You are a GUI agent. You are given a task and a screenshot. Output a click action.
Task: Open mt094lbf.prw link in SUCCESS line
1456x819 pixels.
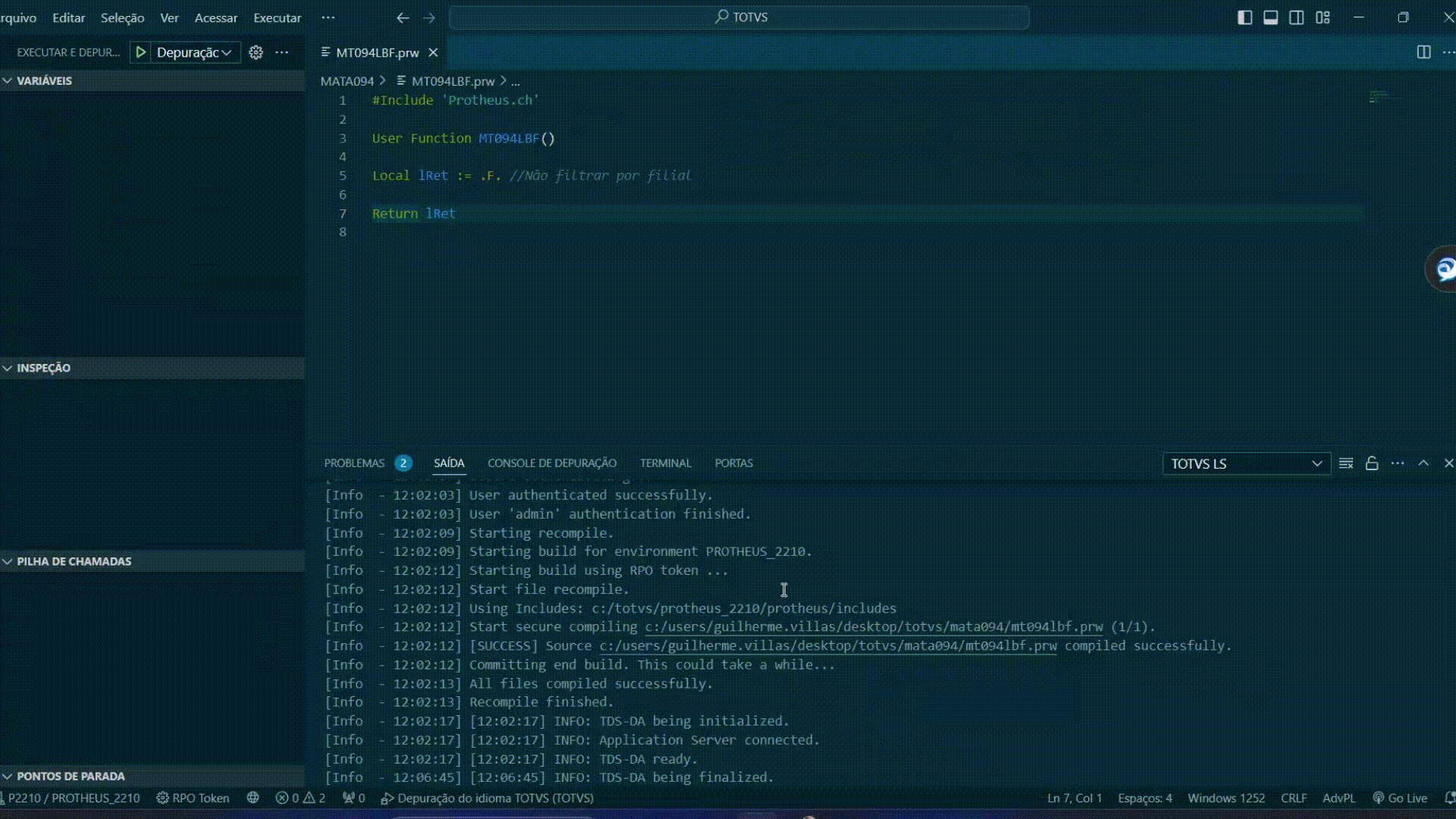tap(828, 646)
